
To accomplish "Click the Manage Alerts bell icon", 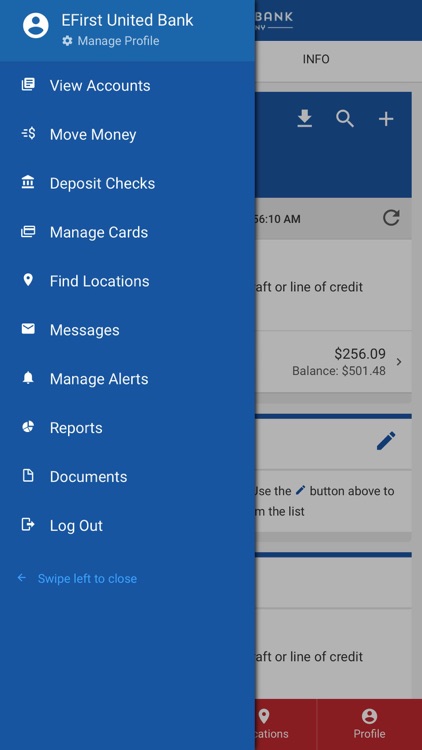I will (28, 378).
